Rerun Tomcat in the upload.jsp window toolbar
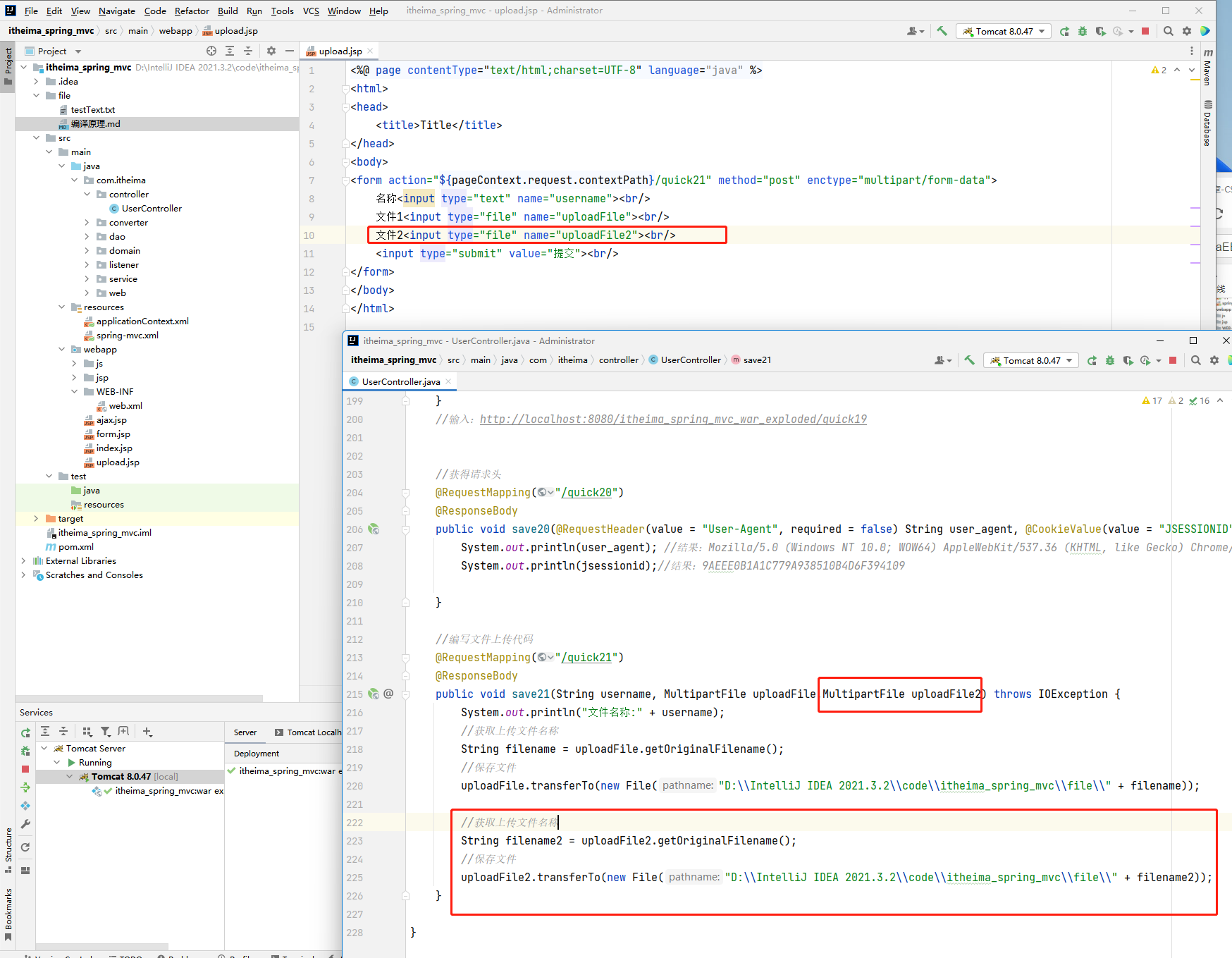This screenshot has width=1232, height=958. [1064, 31]
